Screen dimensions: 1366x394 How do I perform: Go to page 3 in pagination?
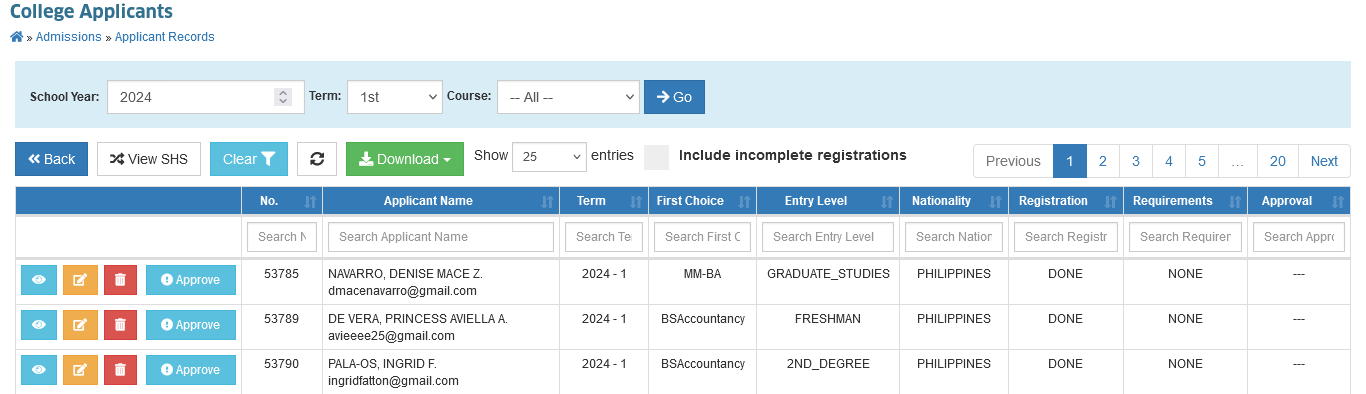tap(1136, 161)
